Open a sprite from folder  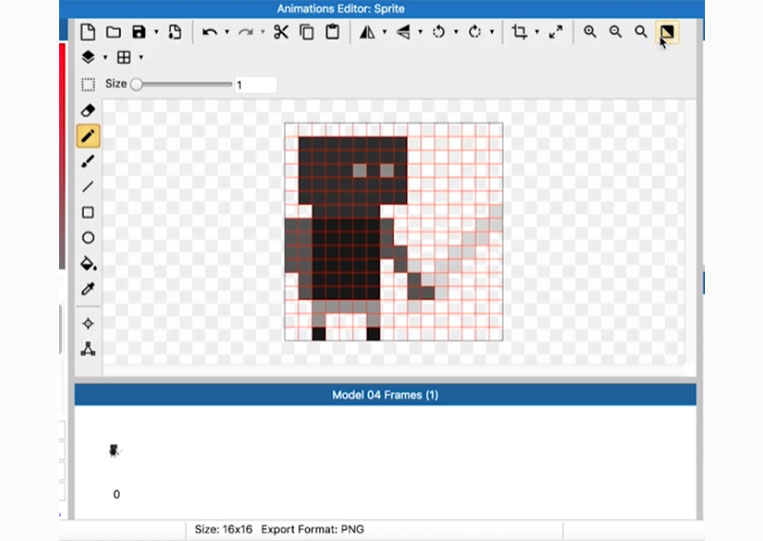(x=113, y=32)
